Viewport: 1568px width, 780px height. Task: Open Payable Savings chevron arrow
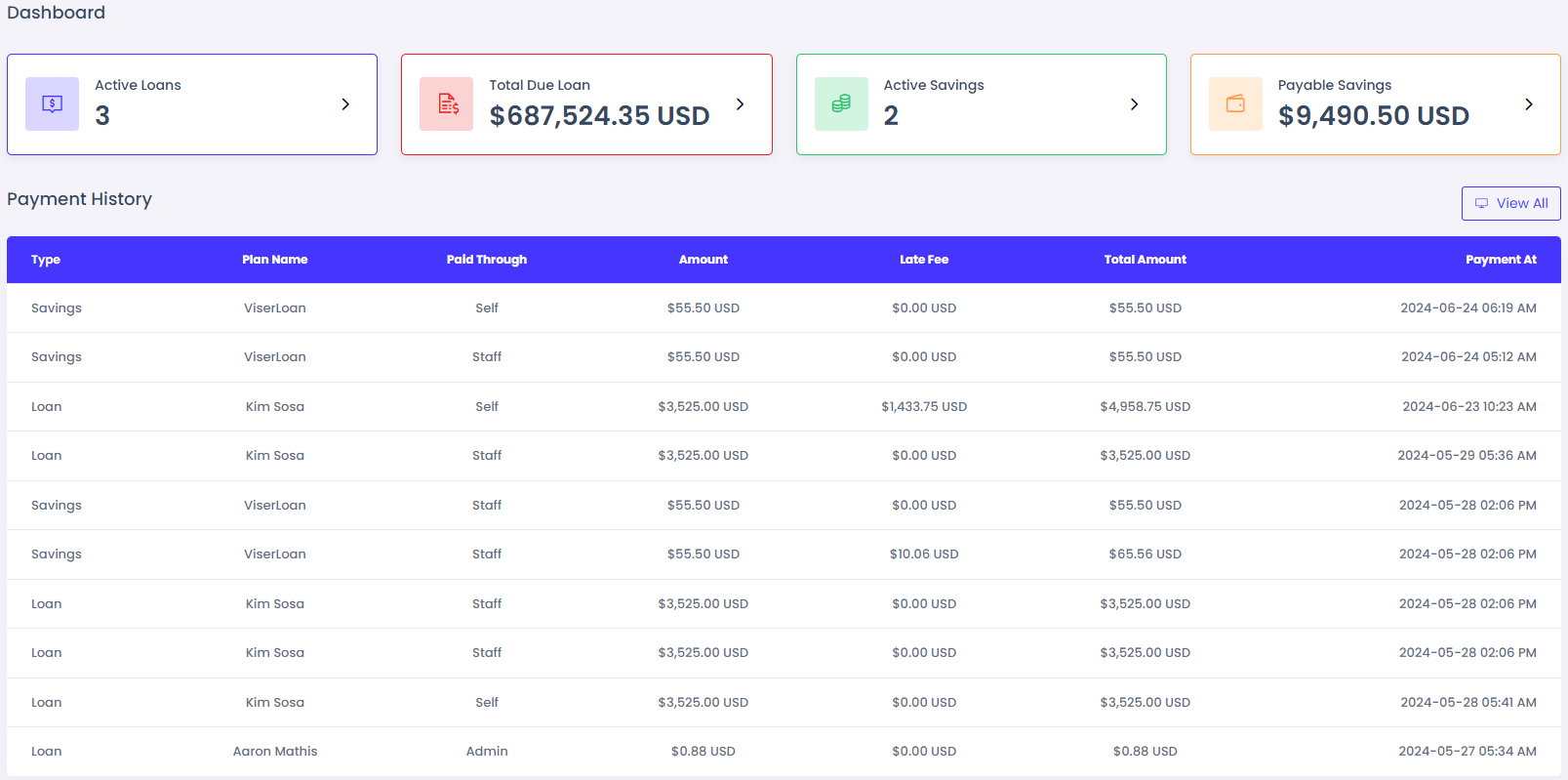pos(1528,104)
